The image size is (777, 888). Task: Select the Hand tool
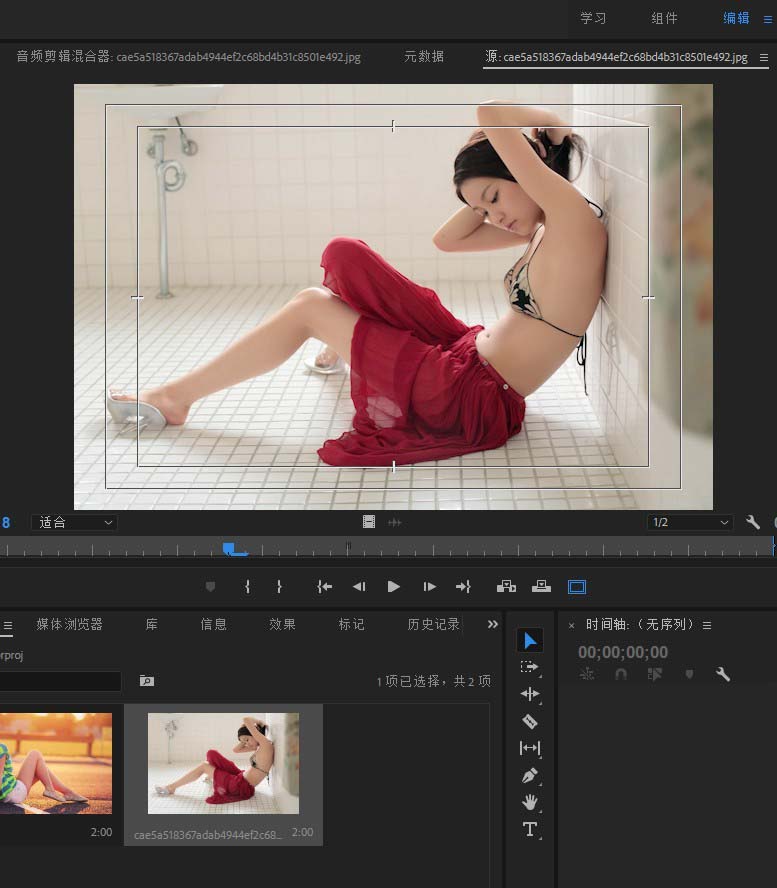coord(530,802)
